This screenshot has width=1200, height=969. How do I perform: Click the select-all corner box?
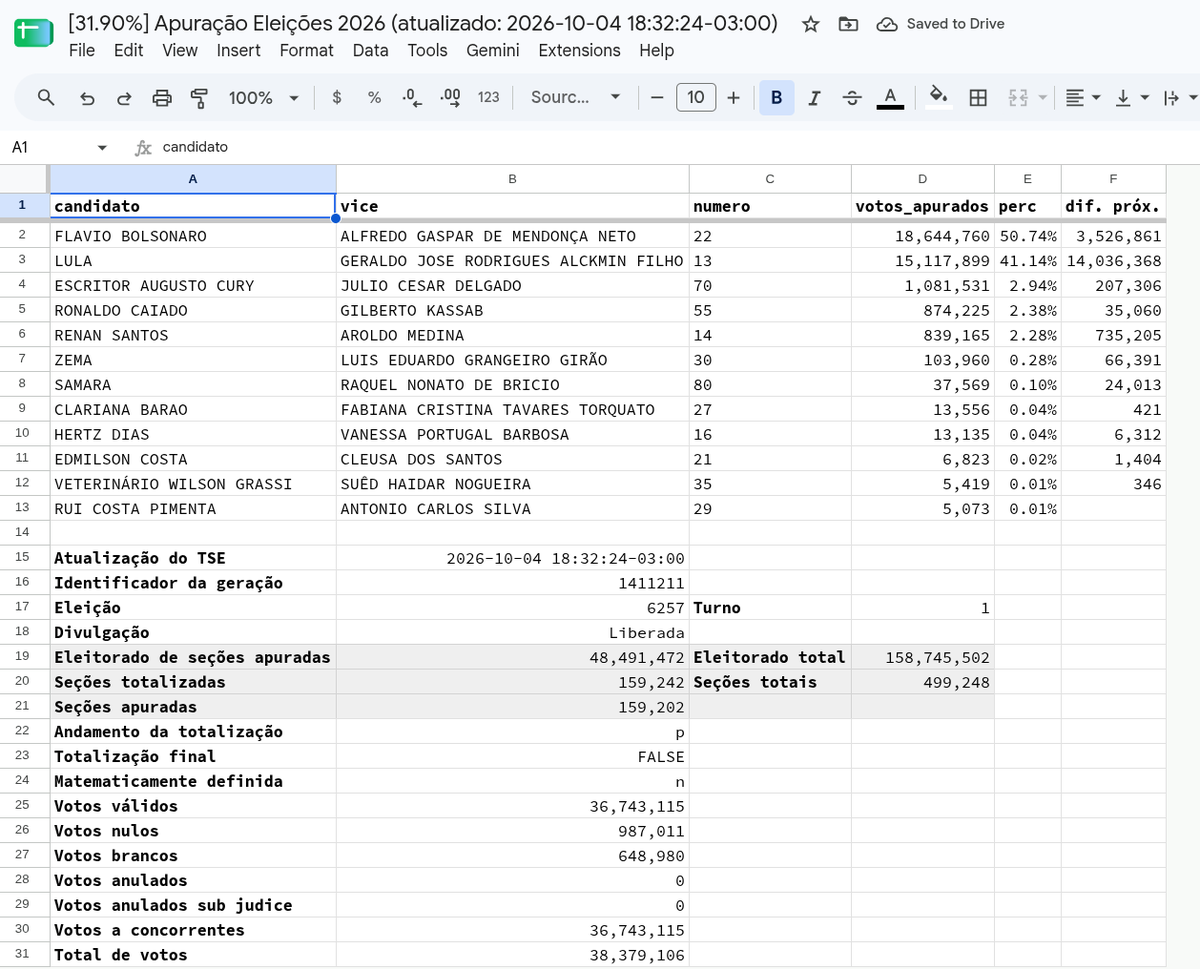23,179
